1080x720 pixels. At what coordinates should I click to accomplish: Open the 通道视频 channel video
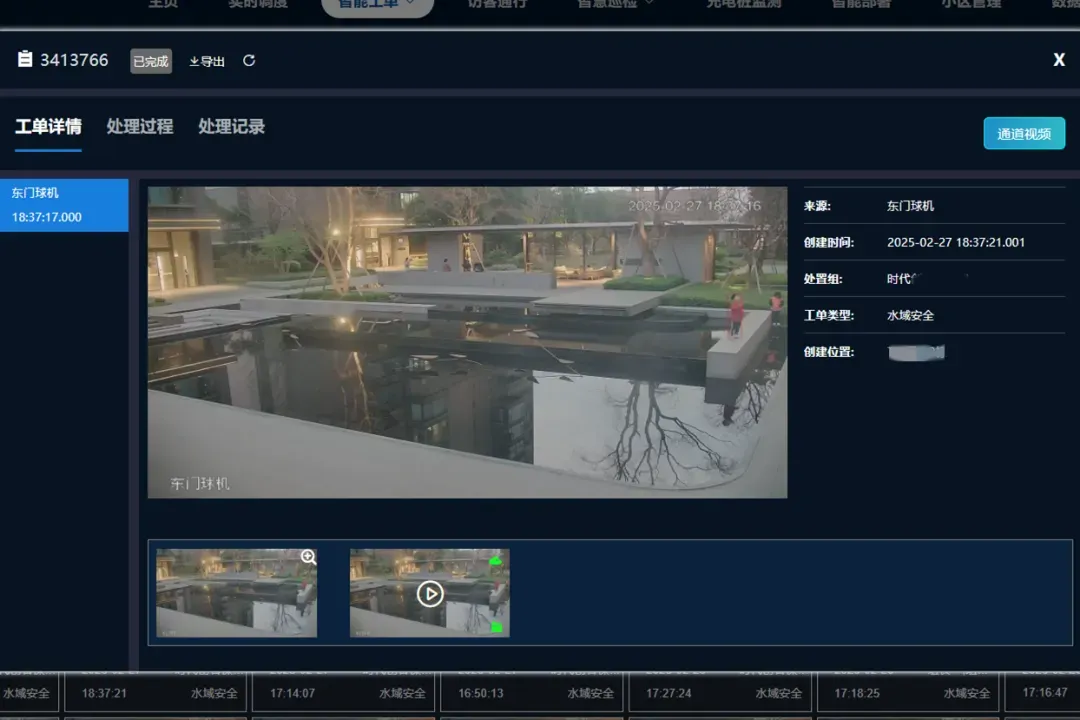1024,134
